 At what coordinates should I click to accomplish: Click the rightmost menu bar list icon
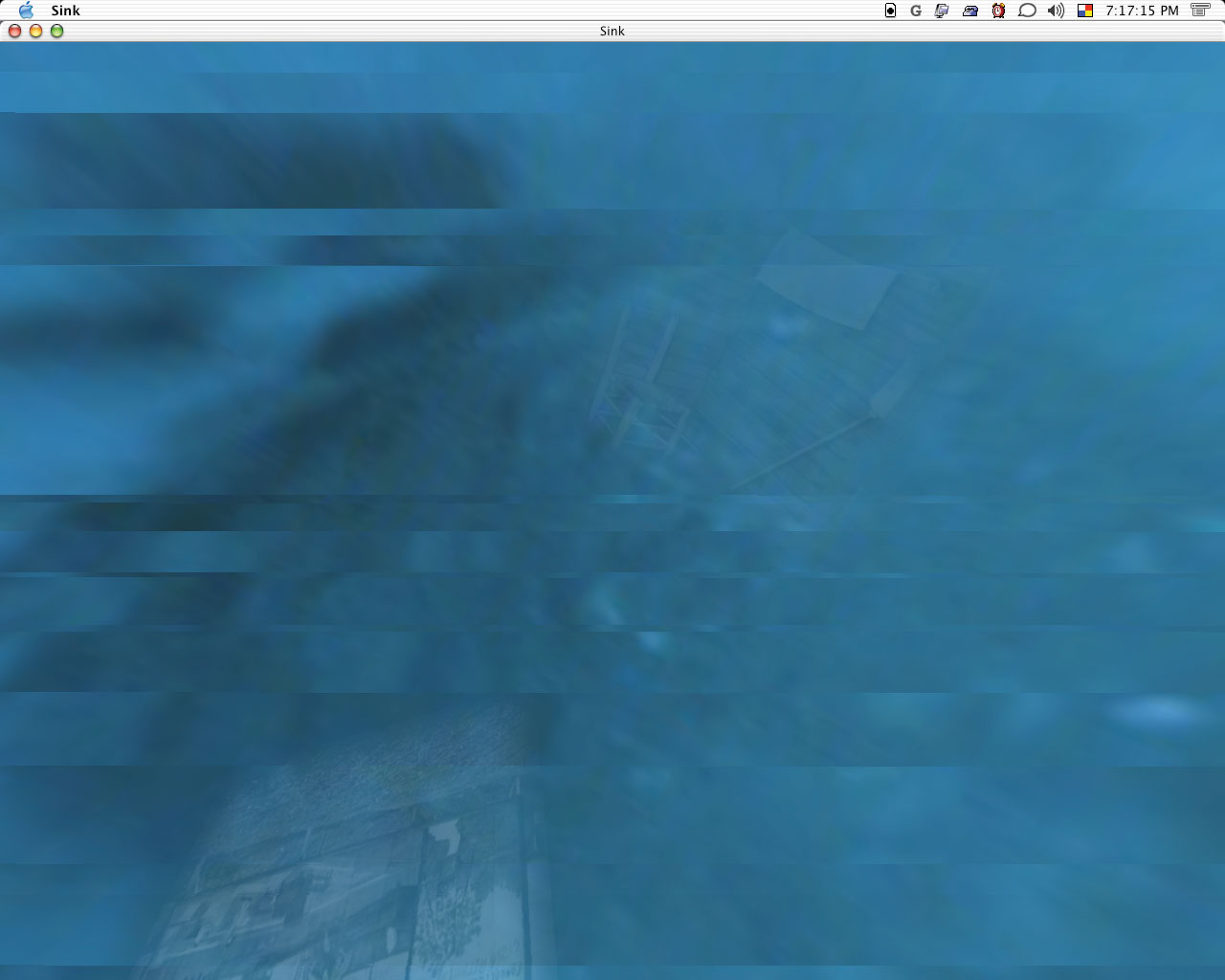(x=1200, y=11)
